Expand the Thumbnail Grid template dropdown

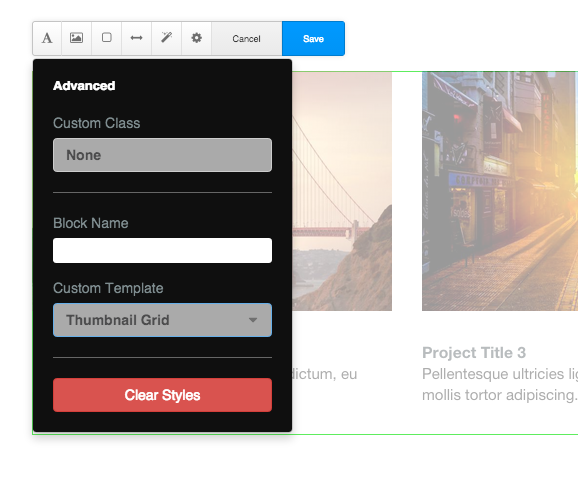pos(163,320)
